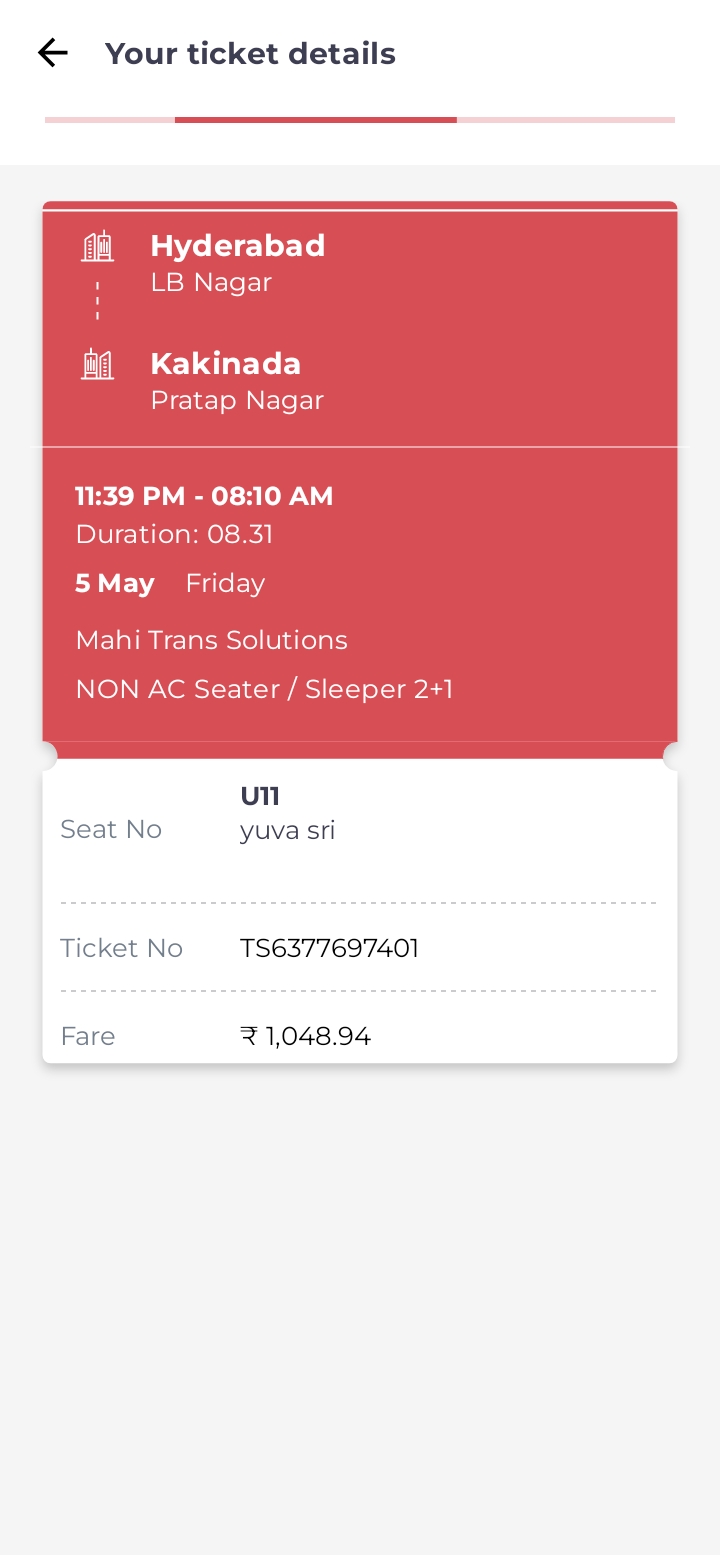
Task: Tap the Rupee fare amount ₹ 1,048.94
Action: pos(306,1036)
